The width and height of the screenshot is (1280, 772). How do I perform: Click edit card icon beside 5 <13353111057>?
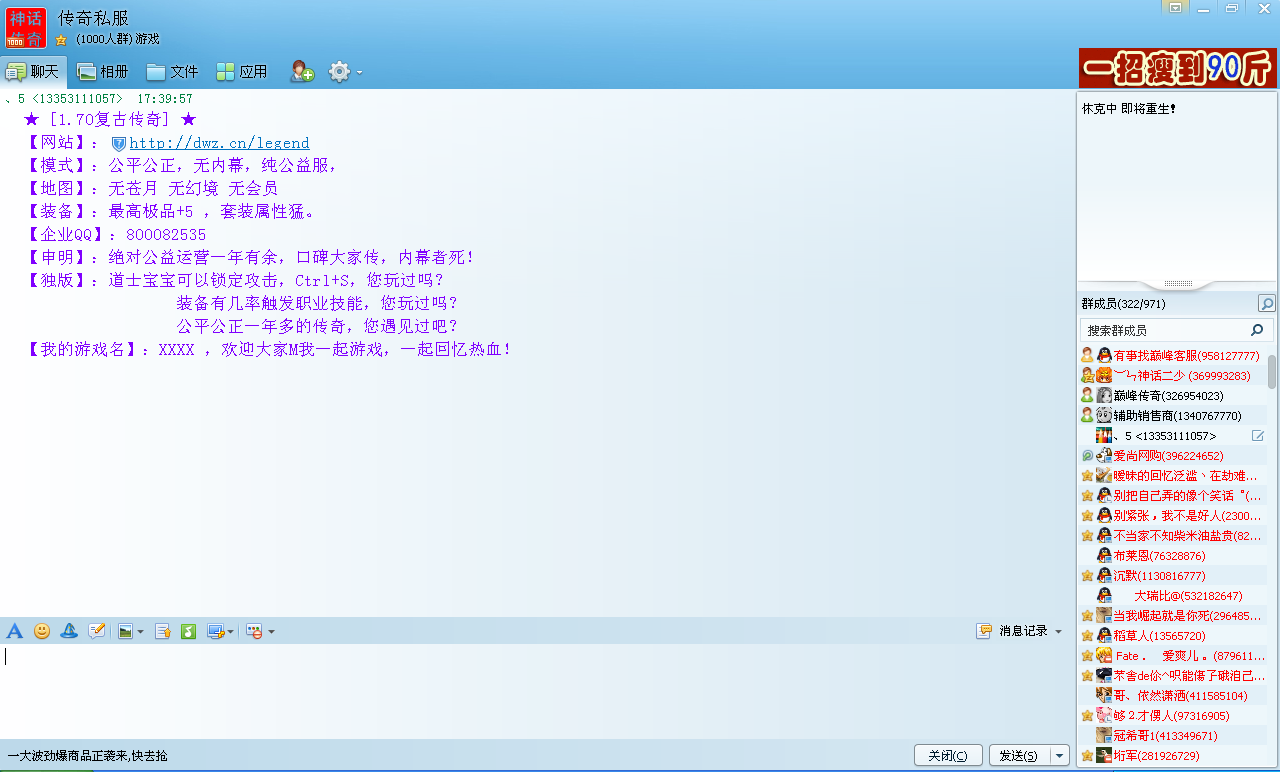click(1258, 436)
